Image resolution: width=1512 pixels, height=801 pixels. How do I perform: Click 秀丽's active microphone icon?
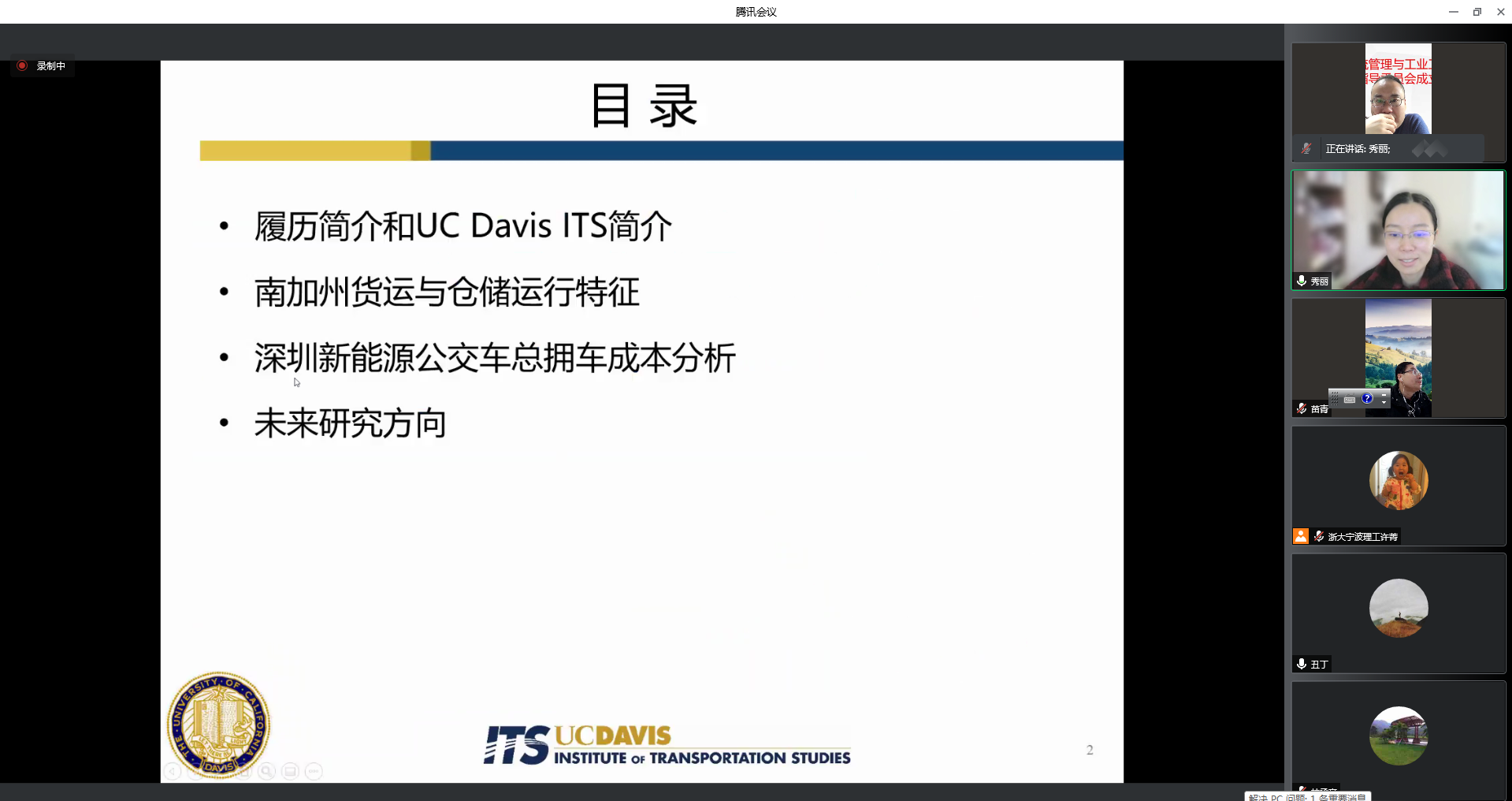(x=1302, y=281)
